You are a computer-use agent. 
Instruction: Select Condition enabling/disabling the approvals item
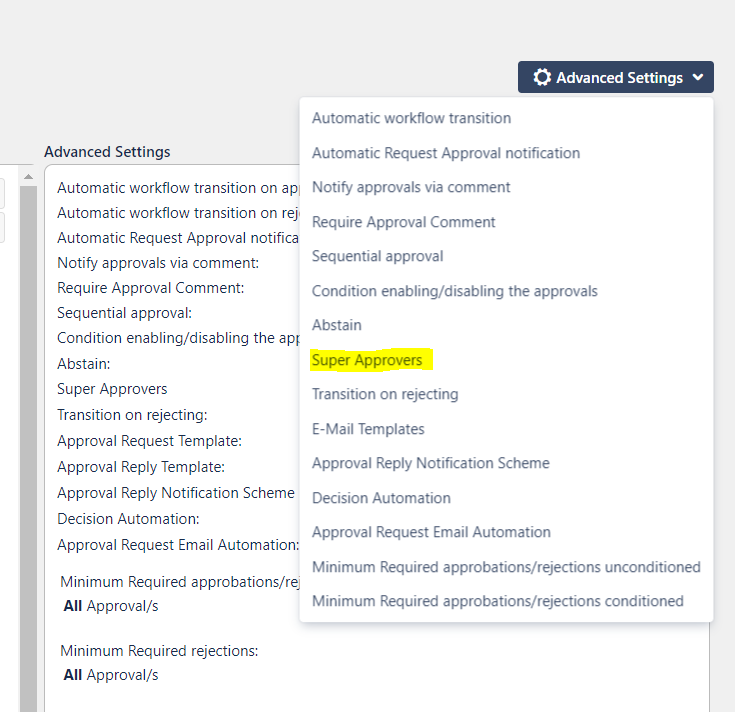click(454, 291)
